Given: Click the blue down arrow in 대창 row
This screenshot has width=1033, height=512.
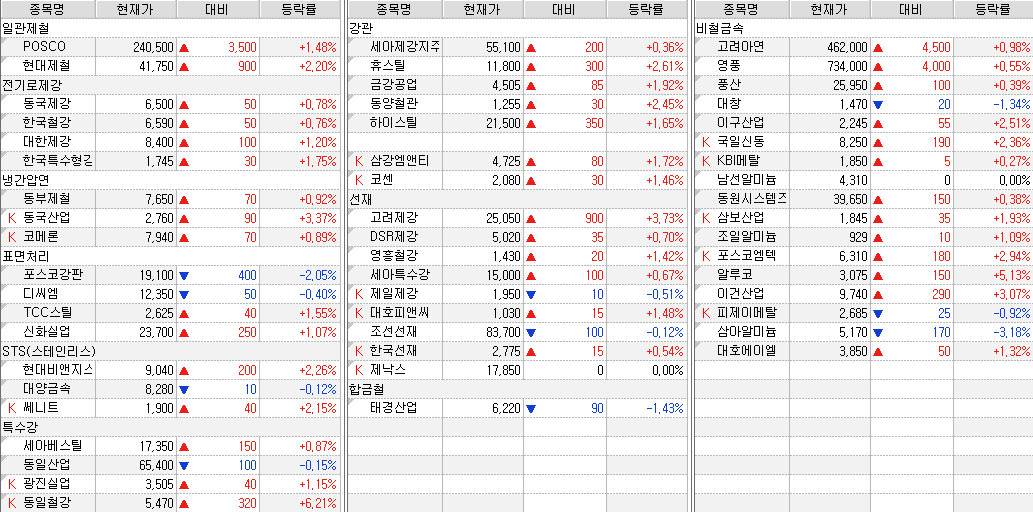Looking at the screenshot, I should pos(878,105).
